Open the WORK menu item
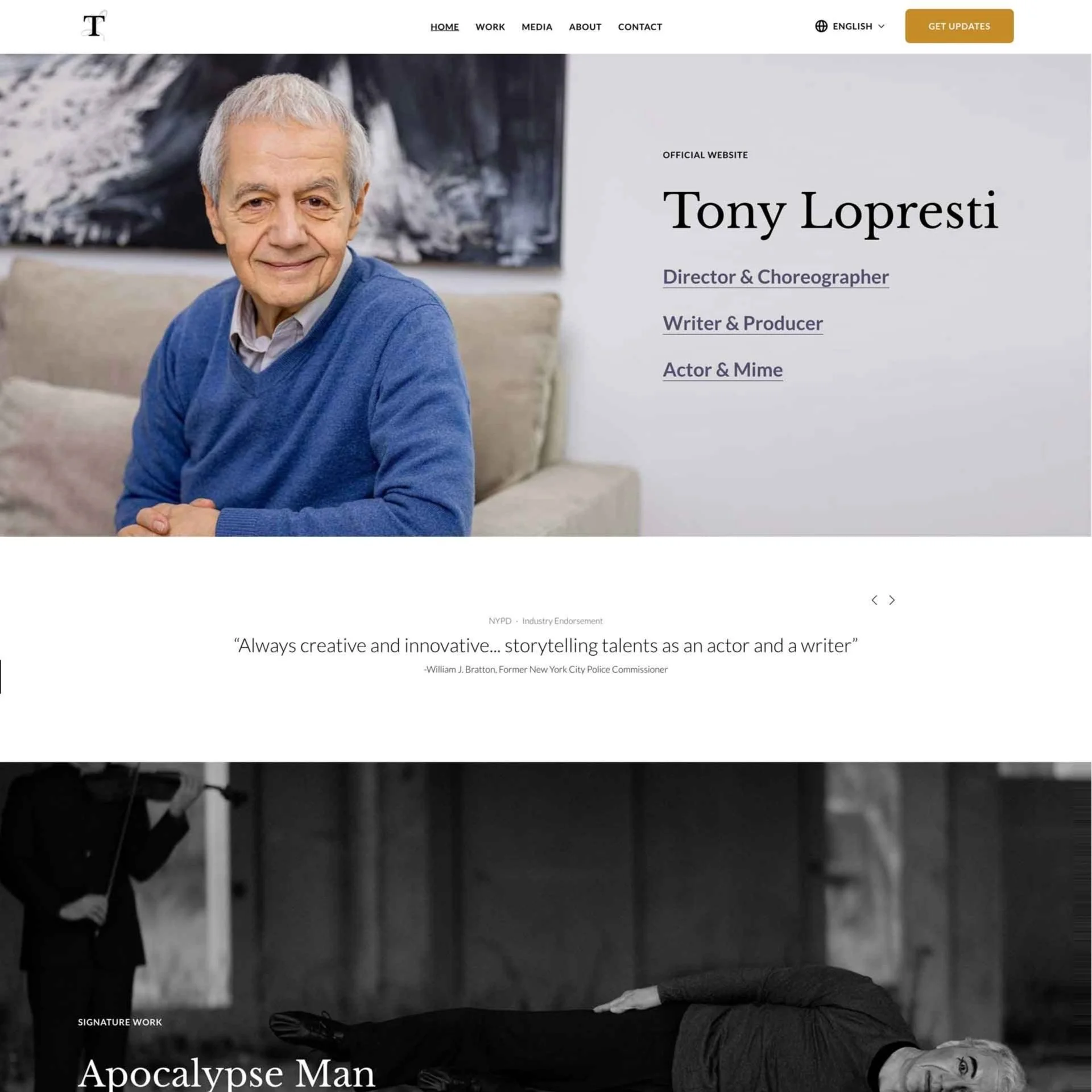This screenshot has width=1092, height=1092. coord(490,27)
